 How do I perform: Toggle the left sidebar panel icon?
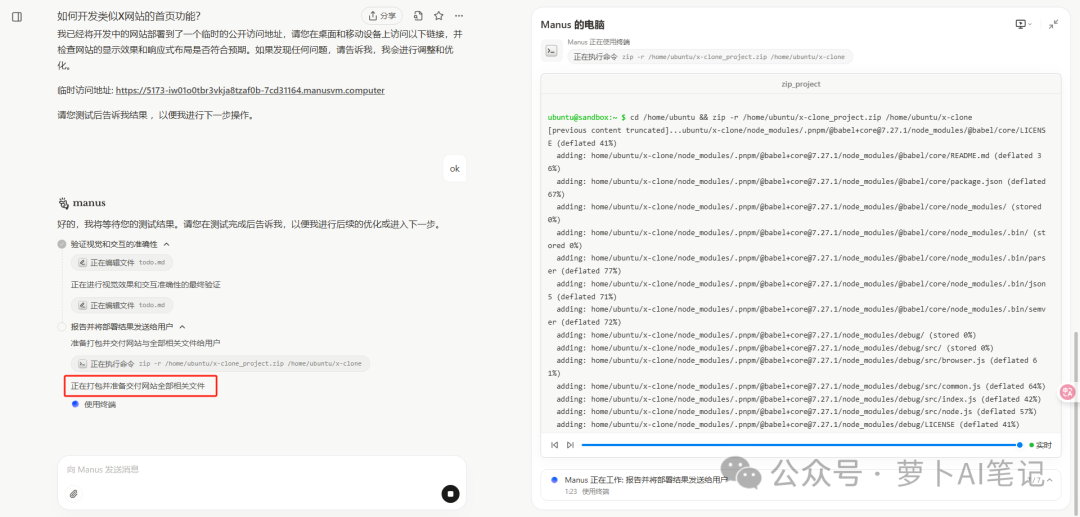(17, 17)
